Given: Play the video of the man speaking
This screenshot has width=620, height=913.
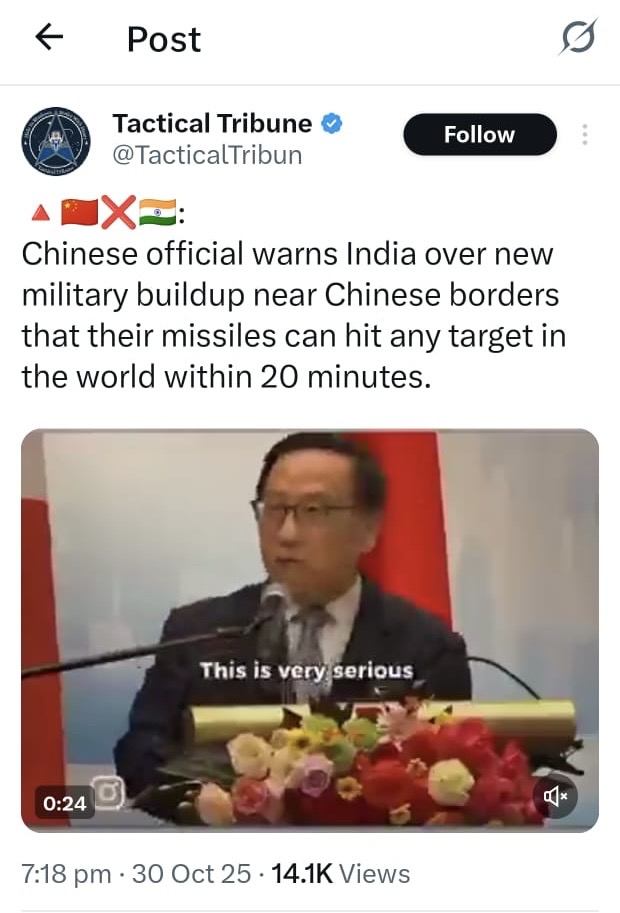Looking at the screenshot, I should (310, 631).
